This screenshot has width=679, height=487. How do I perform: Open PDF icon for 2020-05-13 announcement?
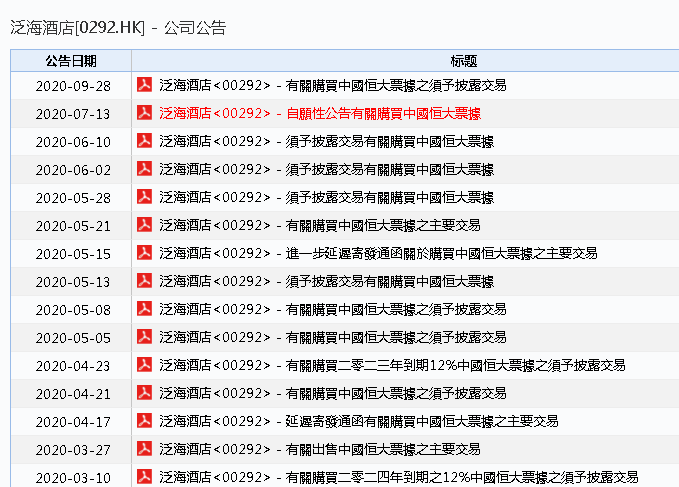(x=144, y=281)
